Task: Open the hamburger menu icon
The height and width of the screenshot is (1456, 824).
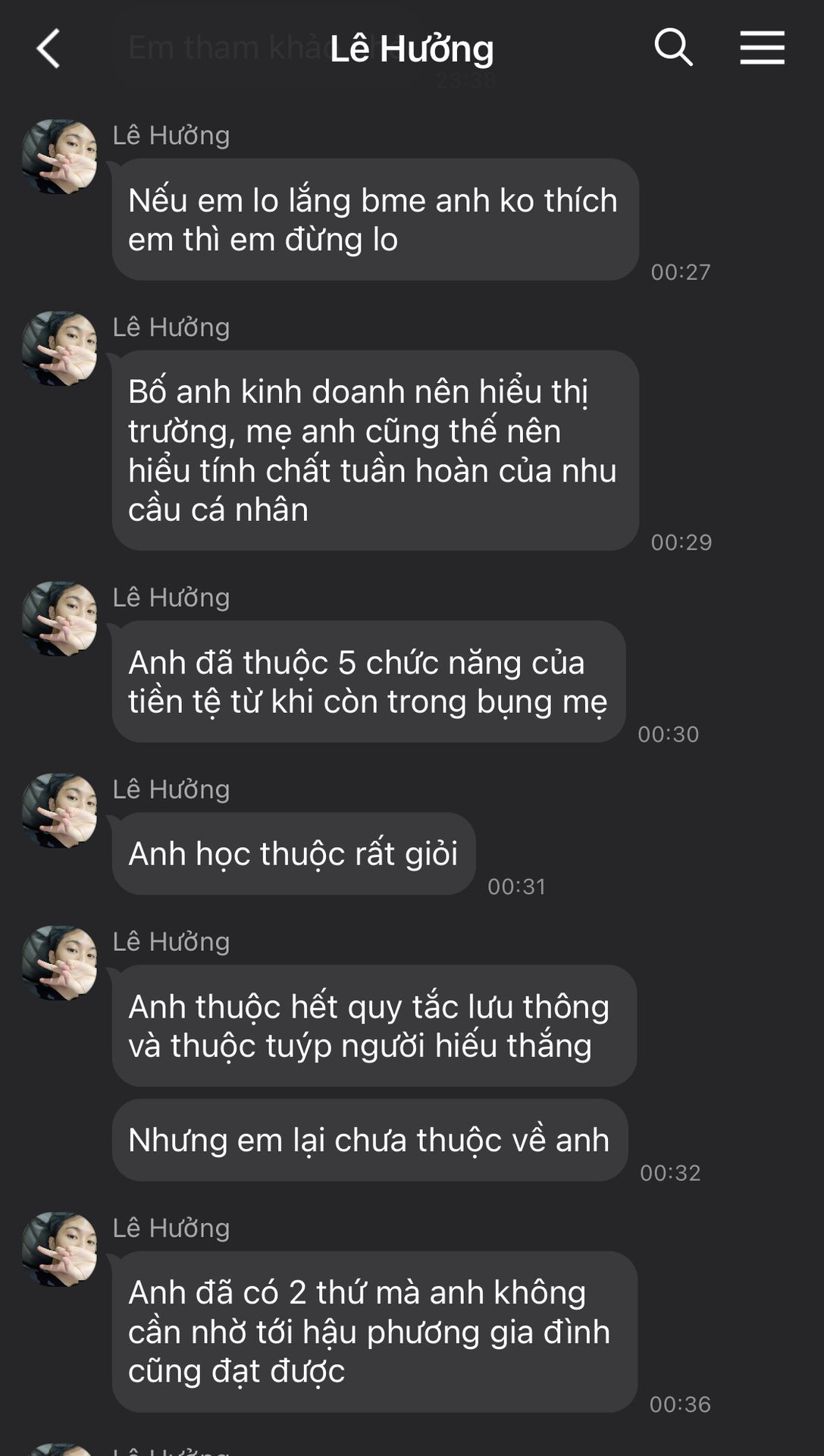Action: click(x=762, y=48)
